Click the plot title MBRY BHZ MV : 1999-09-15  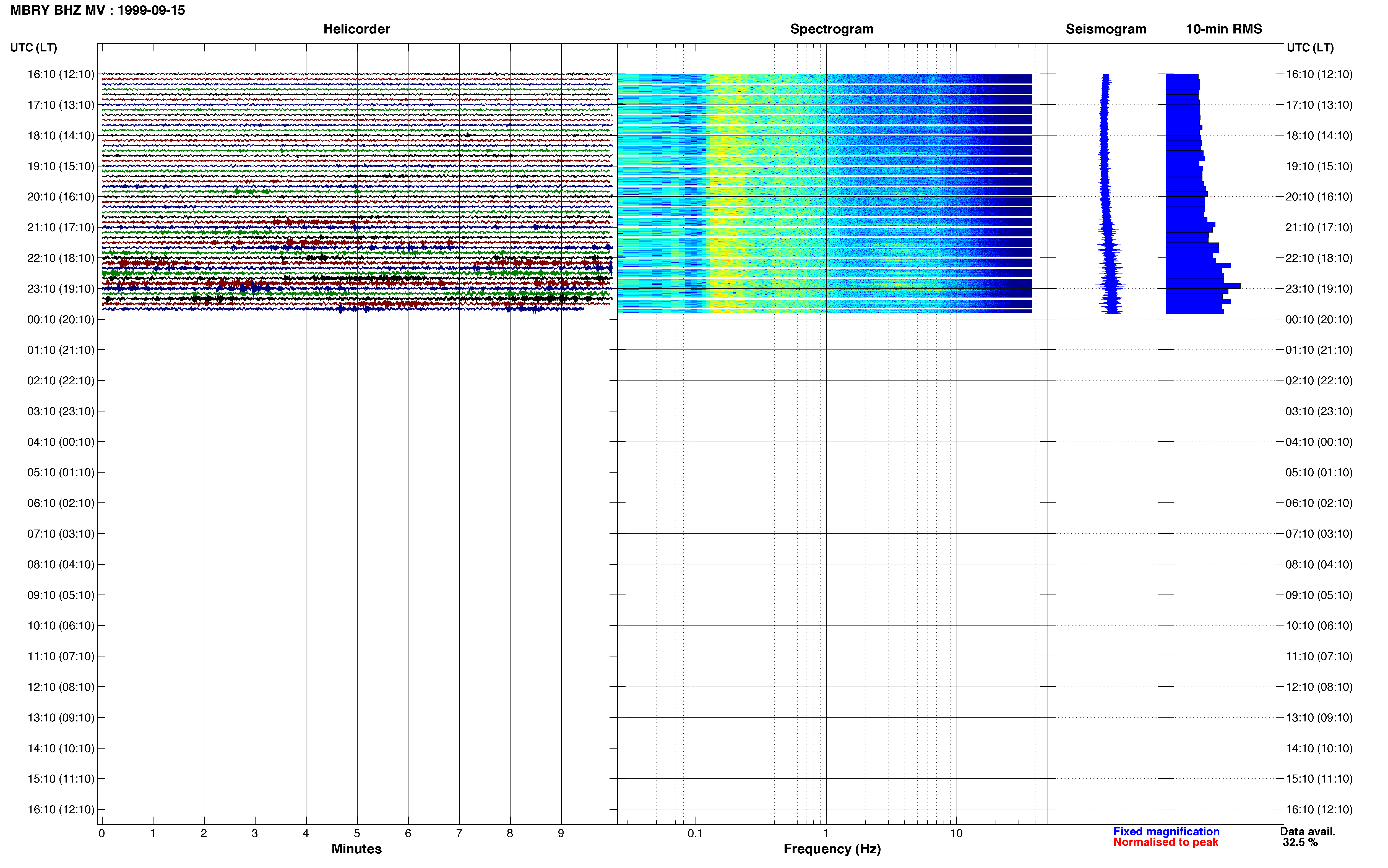coord(98,10)
